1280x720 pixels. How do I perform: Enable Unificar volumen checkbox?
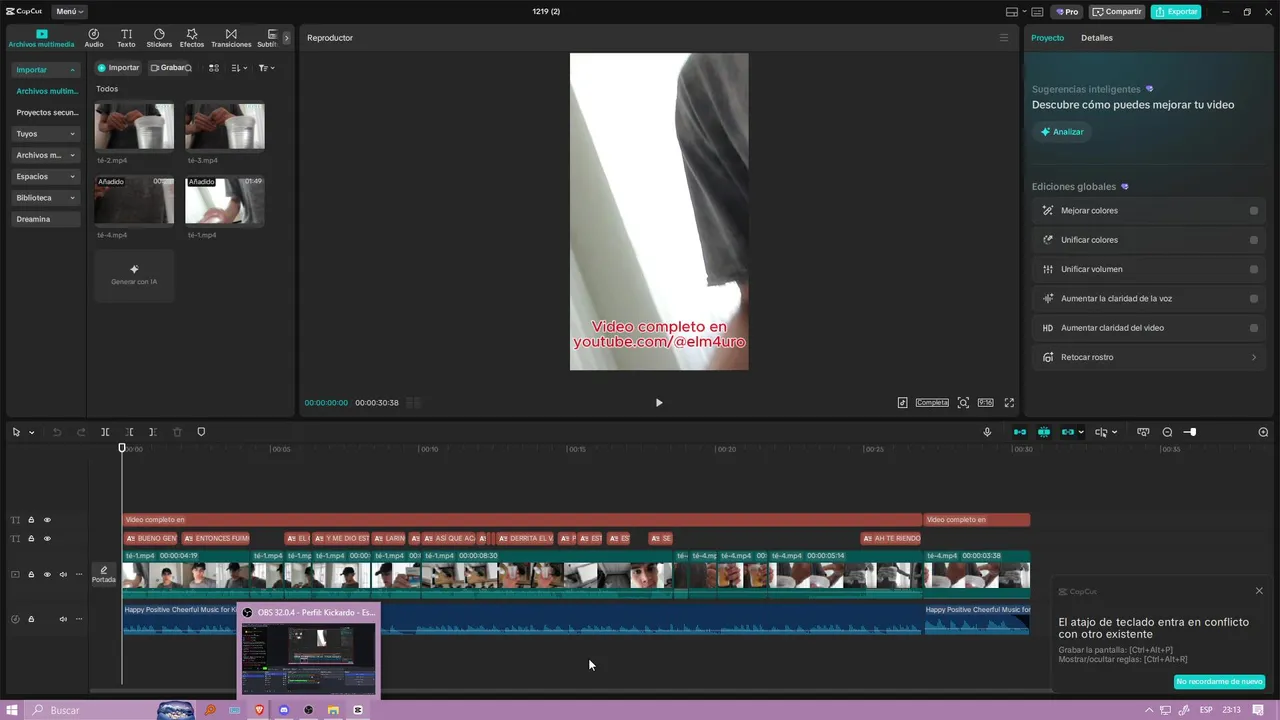1254,269
